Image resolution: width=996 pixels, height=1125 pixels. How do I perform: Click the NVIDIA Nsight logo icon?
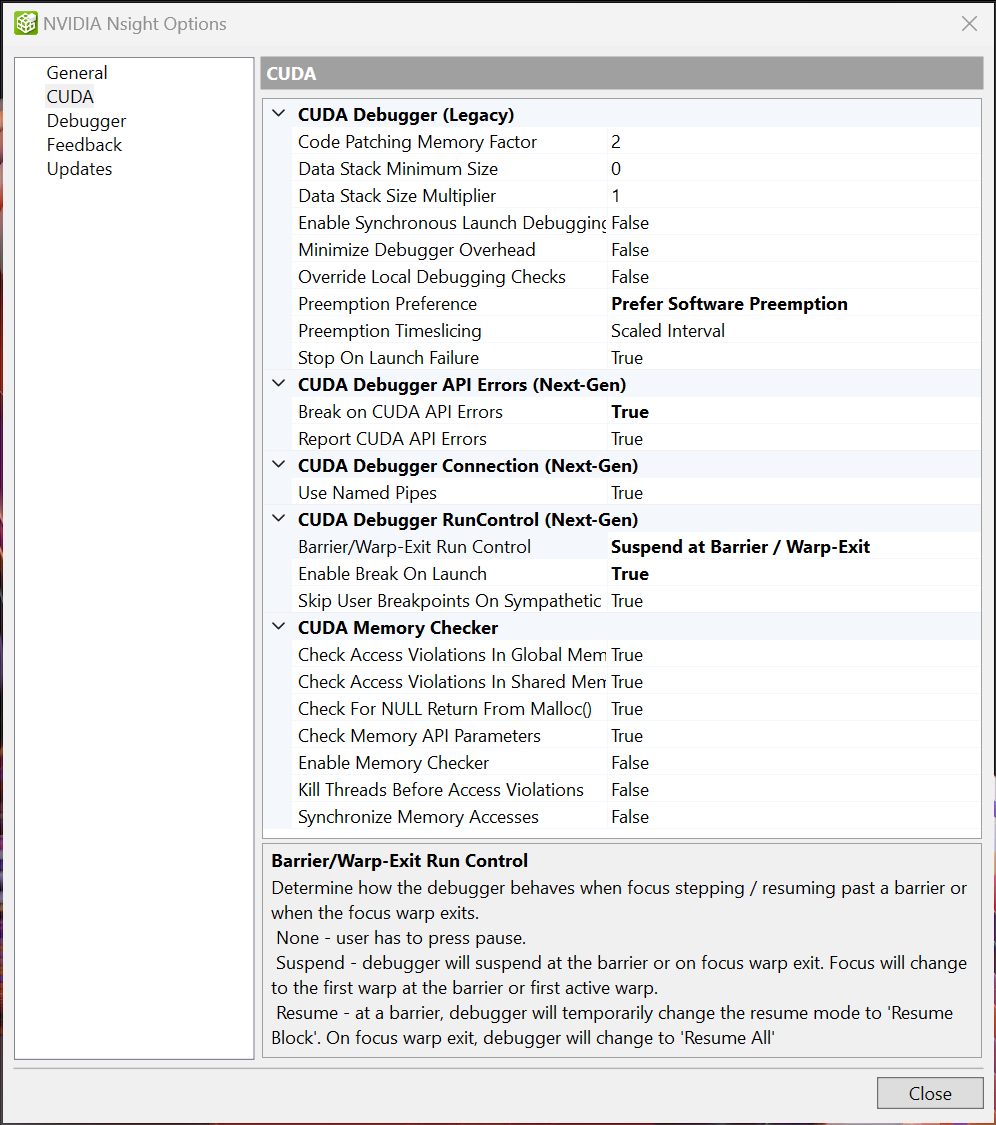pyautogui.click(x=26, y=24)
